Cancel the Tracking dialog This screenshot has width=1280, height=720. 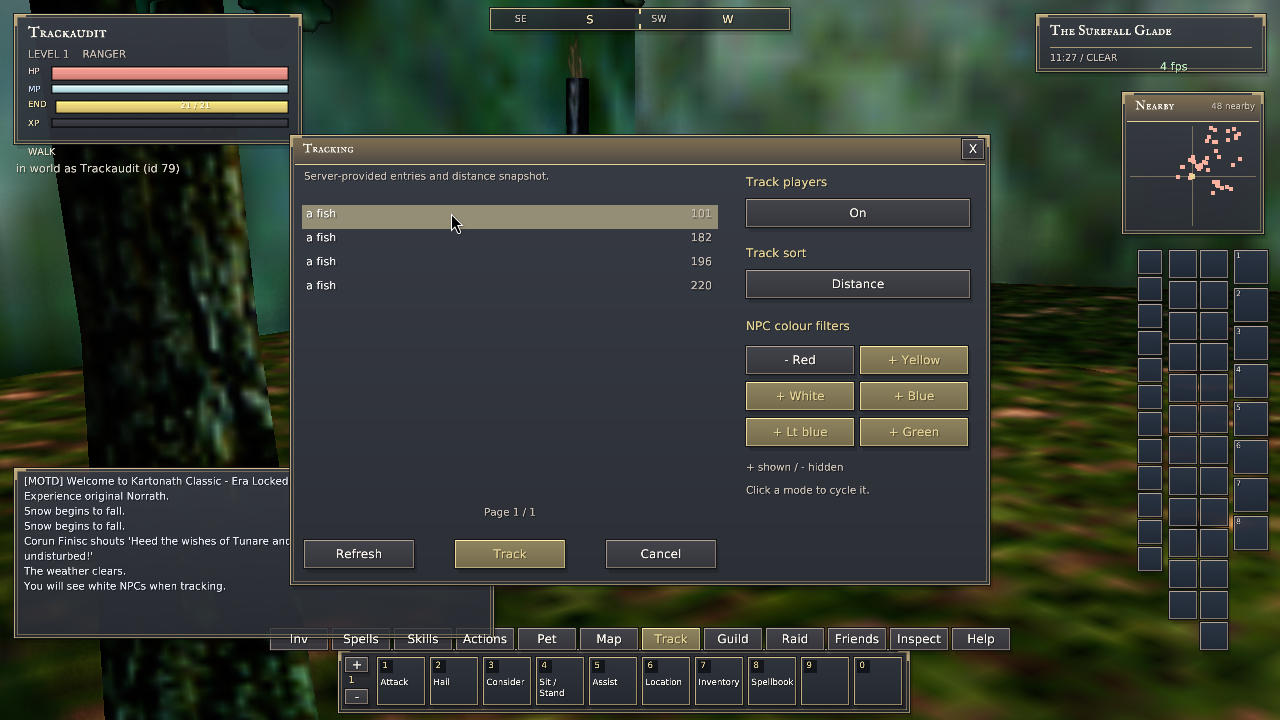(x=661, y=554)
